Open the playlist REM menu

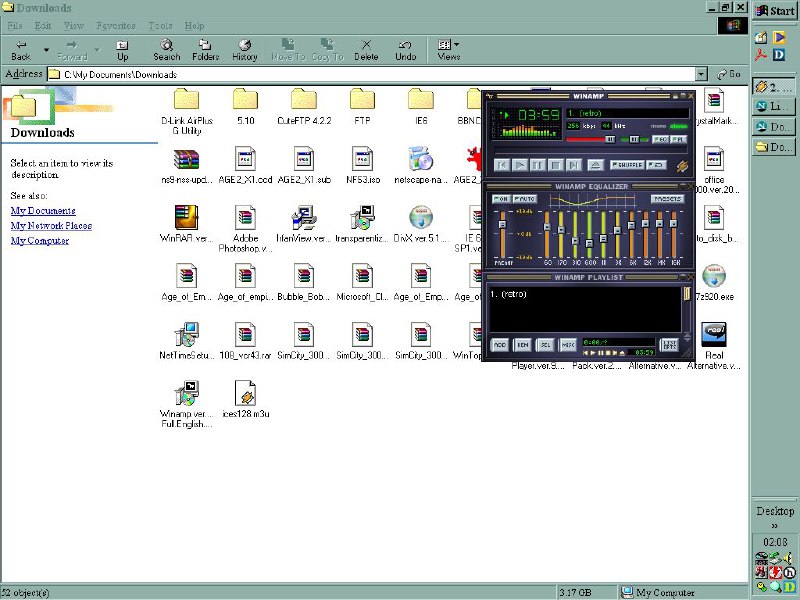coord(523,345)
